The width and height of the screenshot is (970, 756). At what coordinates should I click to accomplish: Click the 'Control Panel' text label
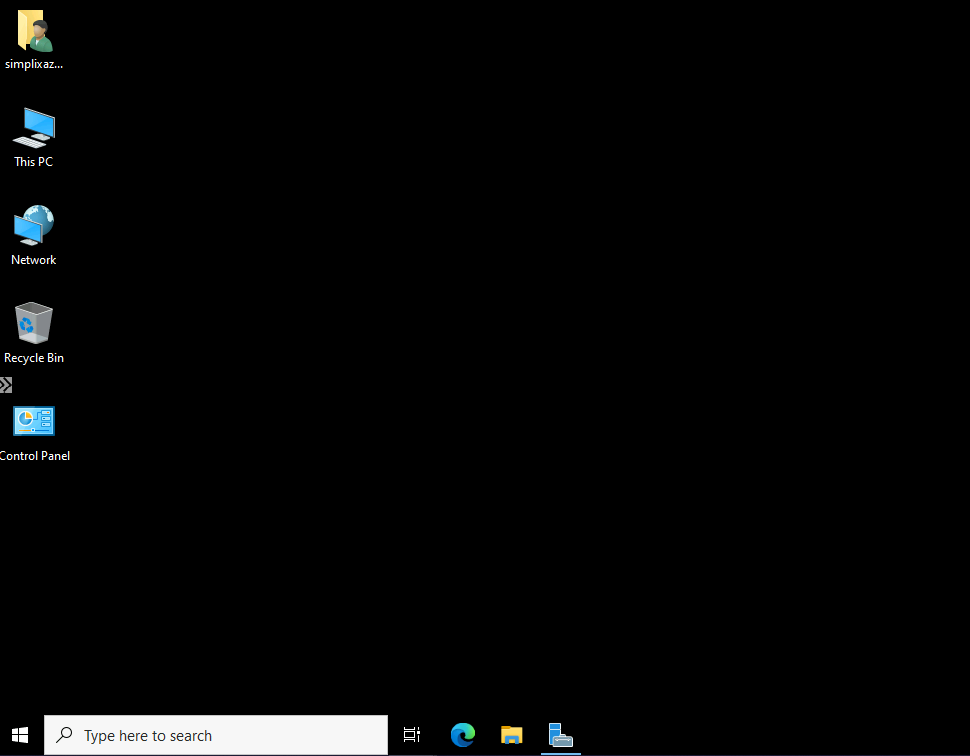(x=35, y=456)
